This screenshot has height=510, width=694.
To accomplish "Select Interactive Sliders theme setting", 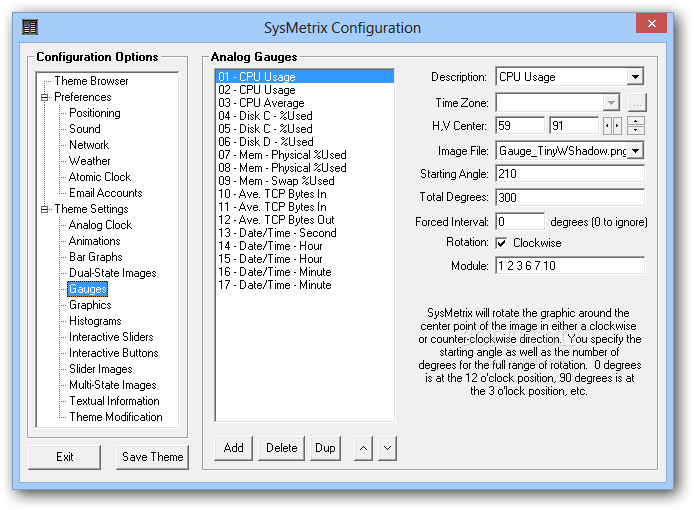I will [x=111, y=337].
